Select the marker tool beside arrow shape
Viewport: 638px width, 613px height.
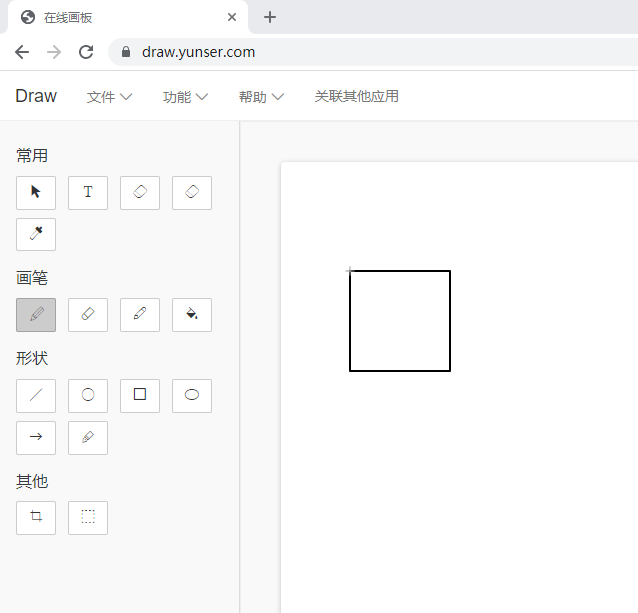point(88,438)
